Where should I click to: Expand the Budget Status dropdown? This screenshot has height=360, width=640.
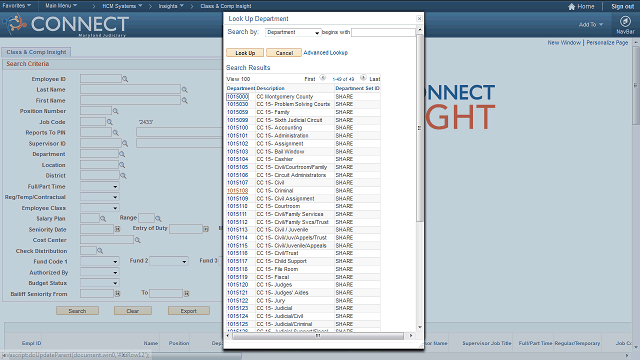100,283
